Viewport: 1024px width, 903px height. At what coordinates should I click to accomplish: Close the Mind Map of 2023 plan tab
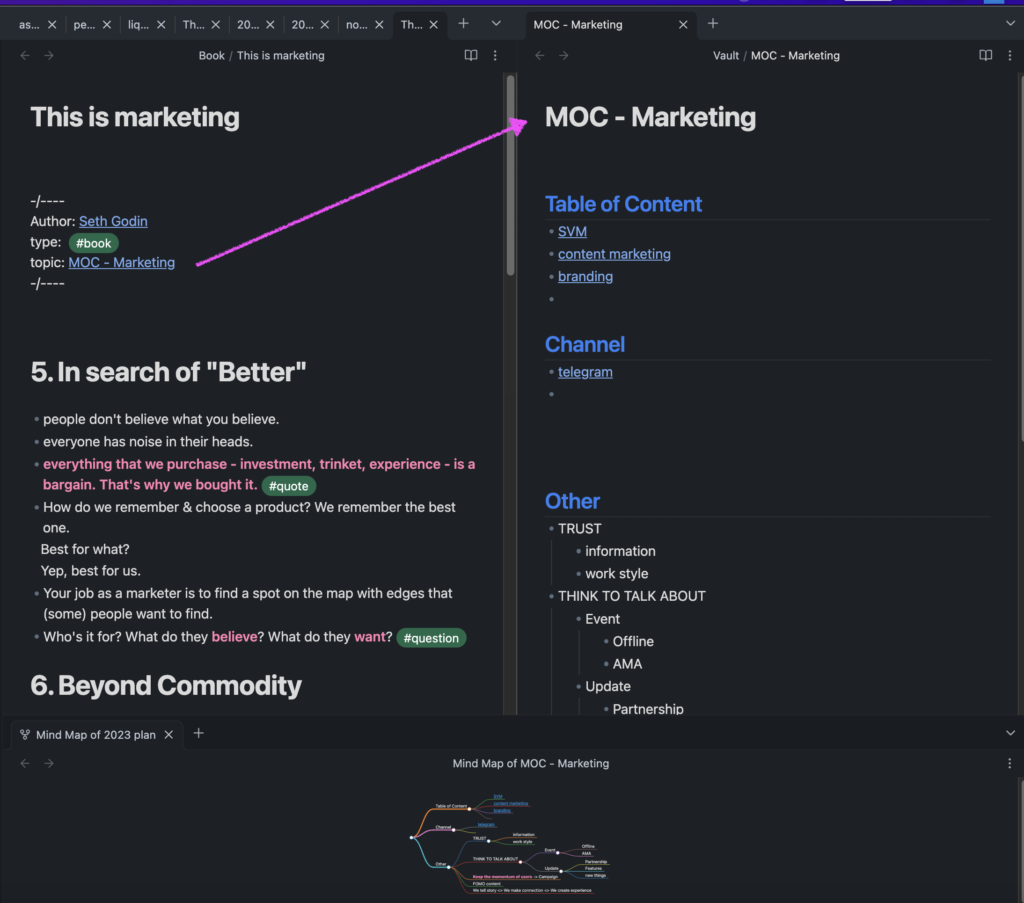(169, 735)
